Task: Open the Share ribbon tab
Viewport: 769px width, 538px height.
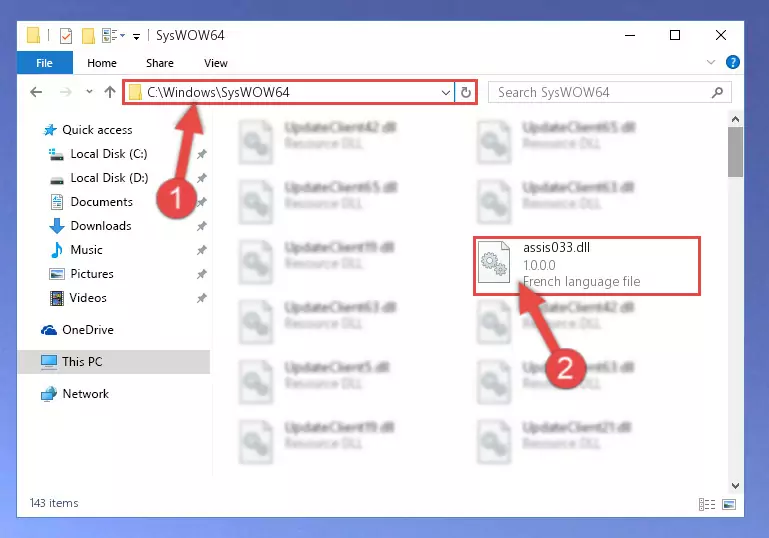Action: 160,63
